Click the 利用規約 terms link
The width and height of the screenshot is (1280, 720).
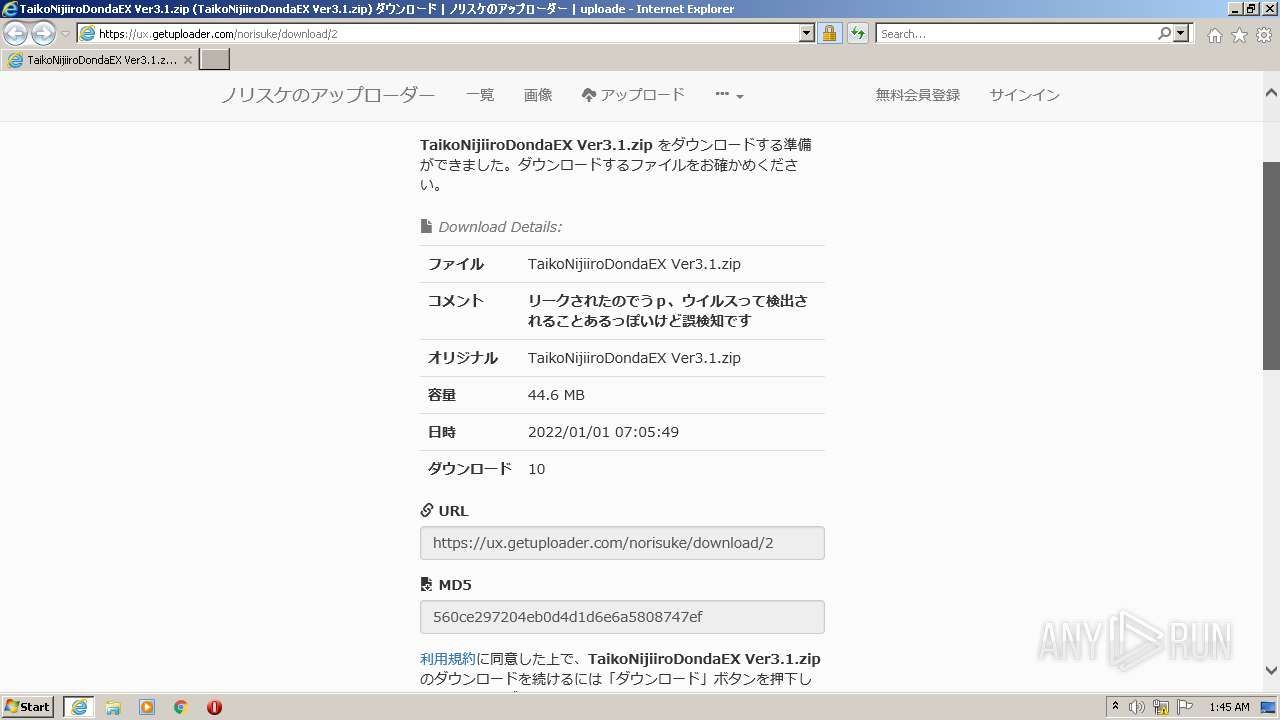(448, 659)
